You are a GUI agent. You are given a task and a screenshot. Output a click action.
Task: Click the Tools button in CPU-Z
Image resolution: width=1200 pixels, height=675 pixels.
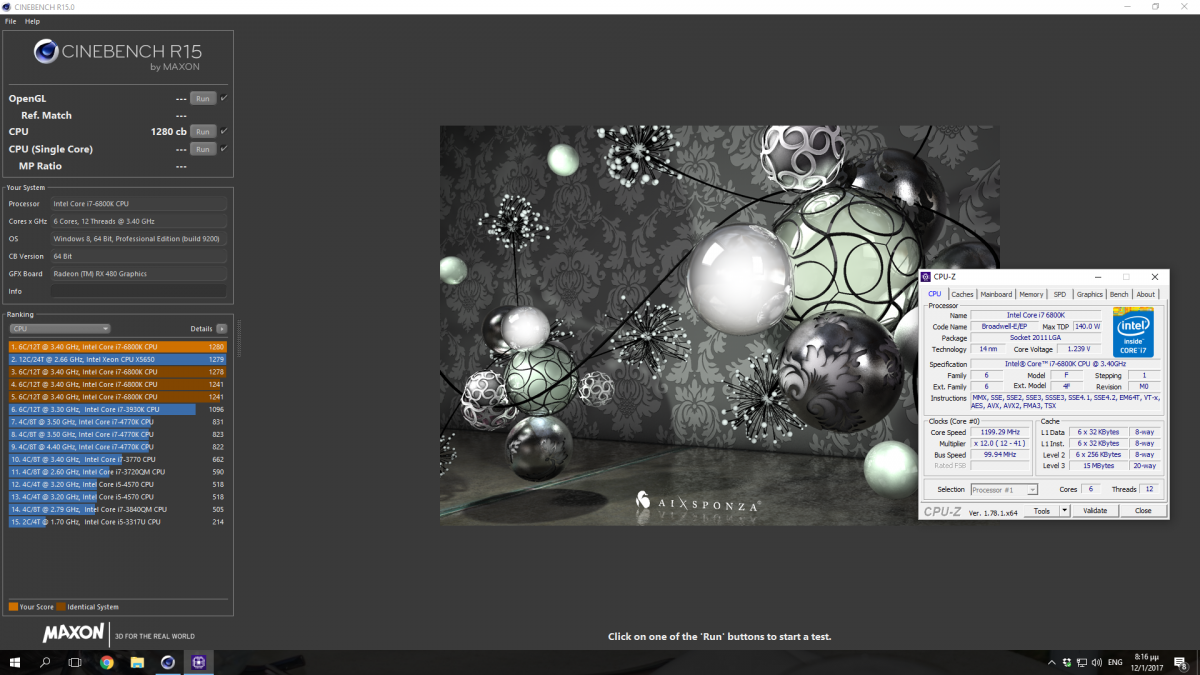click(1041, 510)
